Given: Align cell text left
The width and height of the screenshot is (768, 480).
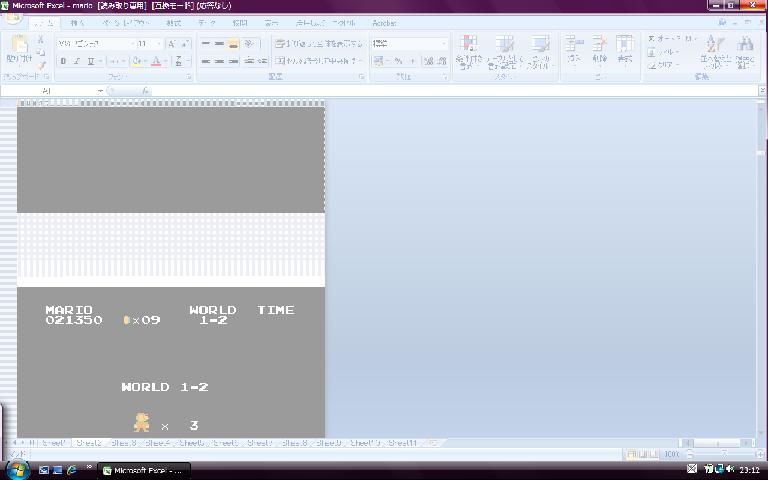Looking at the screenshot, I should [x=206, y=61].
